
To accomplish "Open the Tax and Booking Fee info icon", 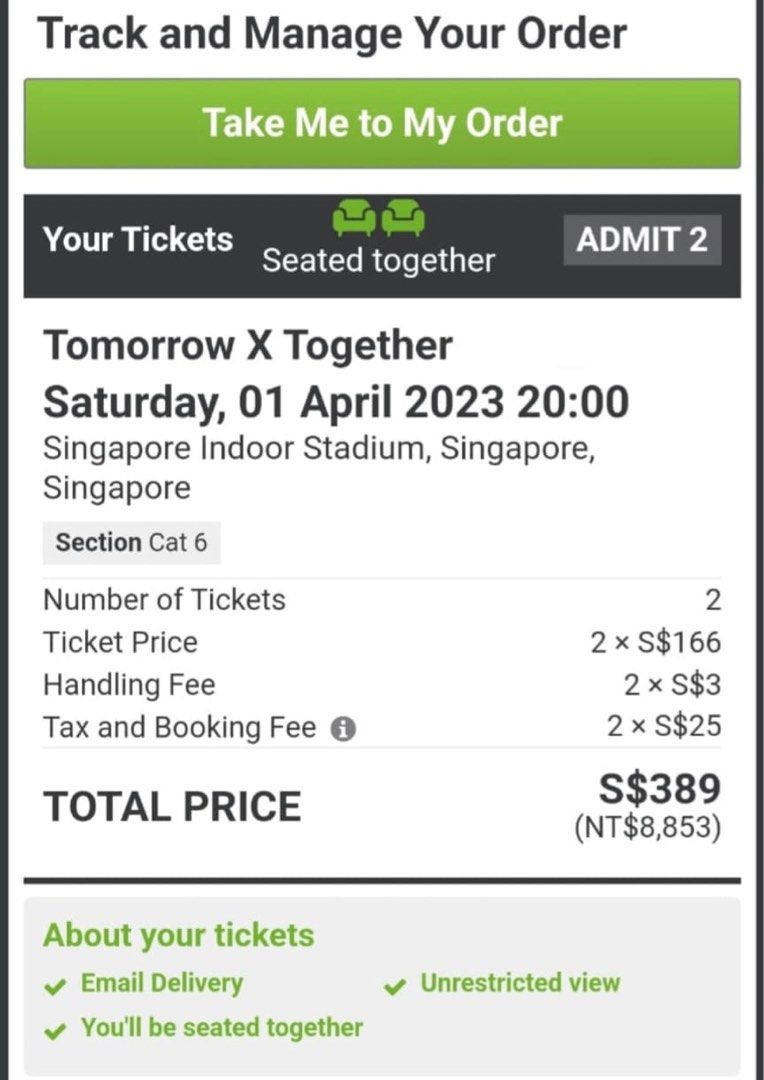I will click(345, 727).
